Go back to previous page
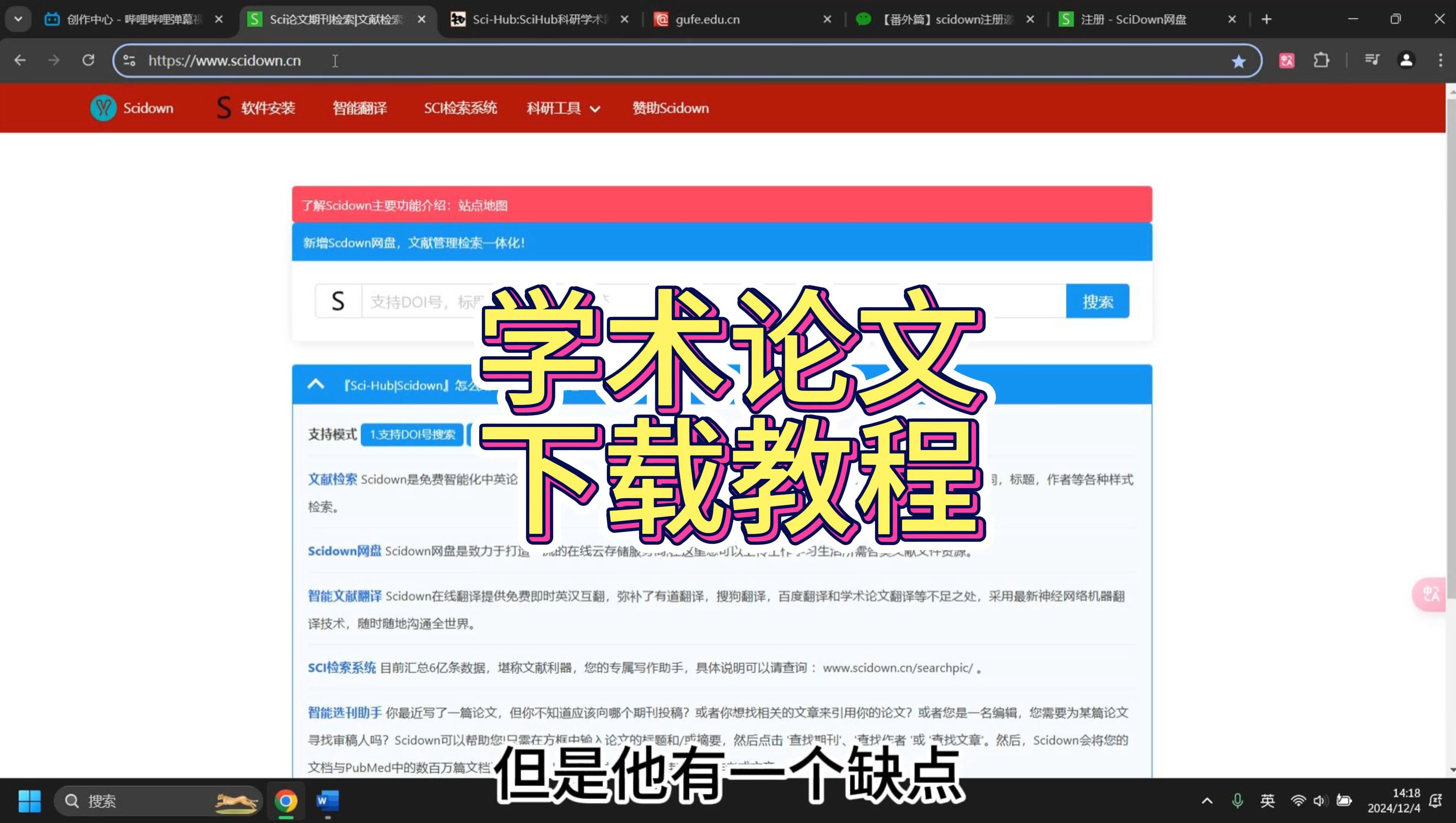The height and width of the screenshot is (823, 1456). 20,60
